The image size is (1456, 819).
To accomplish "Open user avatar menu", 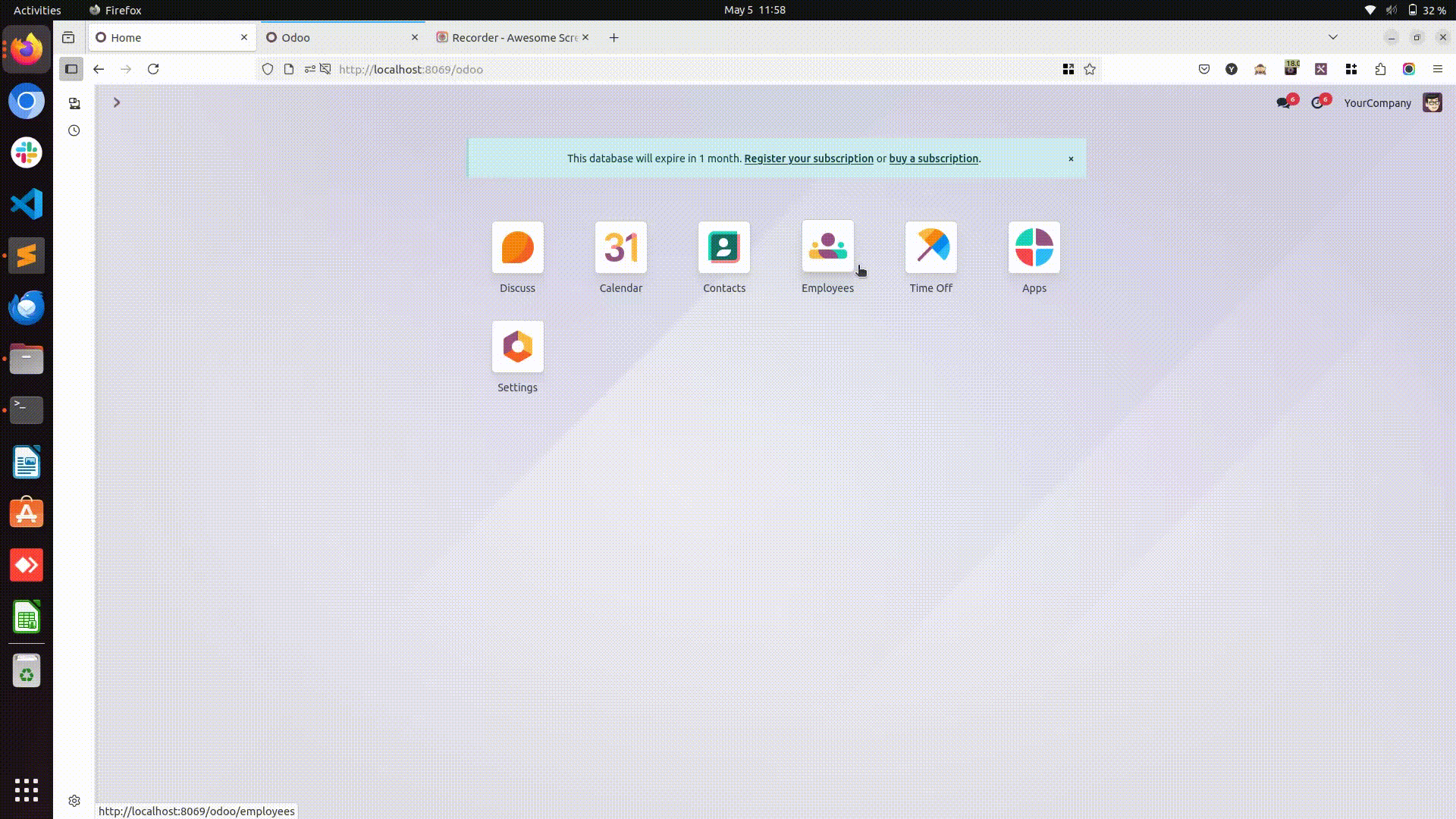I will pos(1432,103).
